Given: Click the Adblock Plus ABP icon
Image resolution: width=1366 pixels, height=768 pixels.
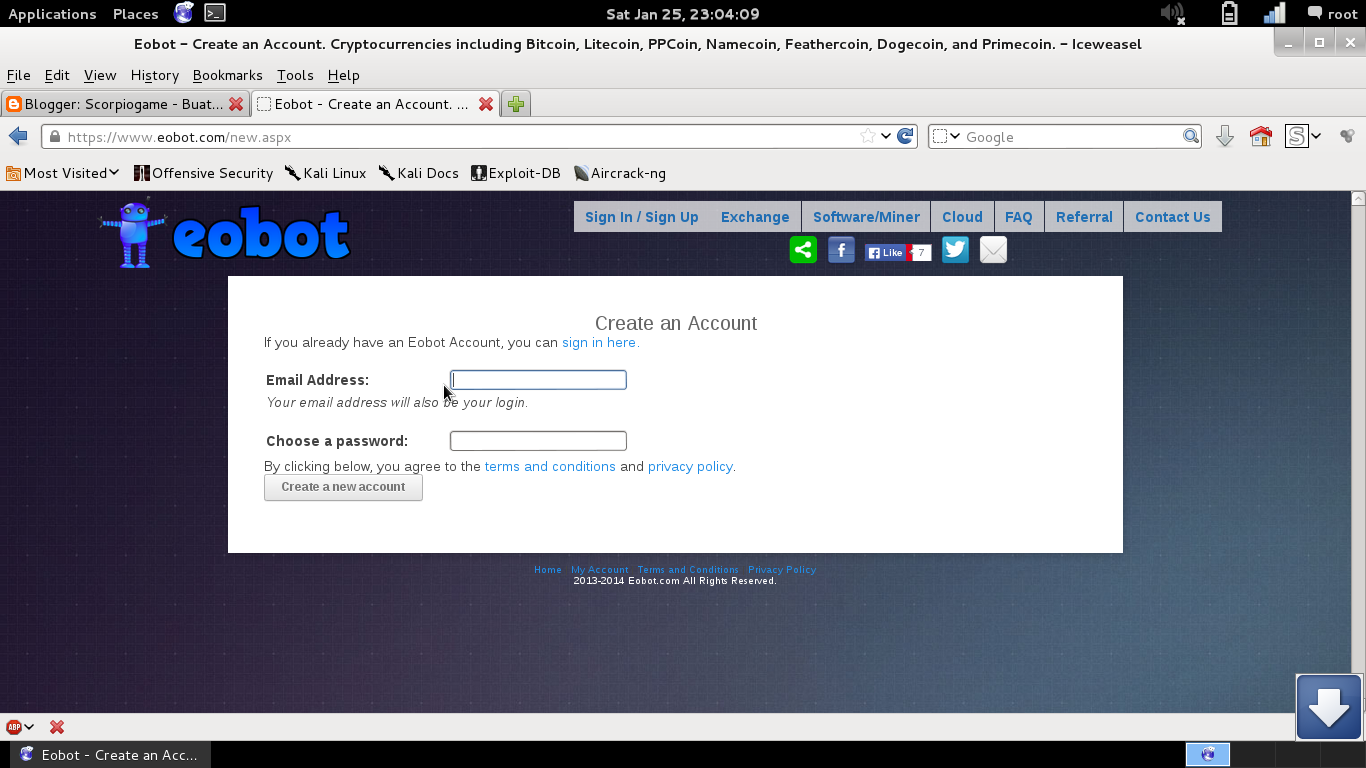Looking at the screenshot, I should coord(14,727).
